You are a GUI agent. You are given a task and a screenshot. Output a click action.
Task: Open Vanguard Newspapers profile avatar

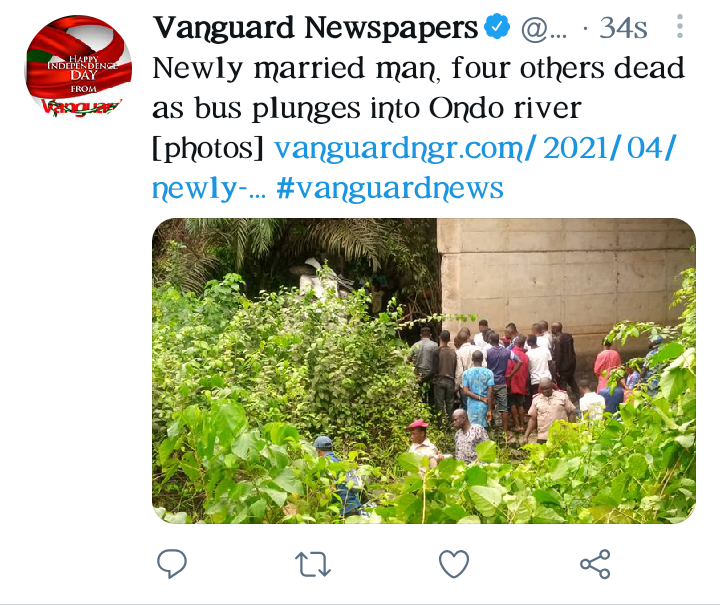pos(78,67)
